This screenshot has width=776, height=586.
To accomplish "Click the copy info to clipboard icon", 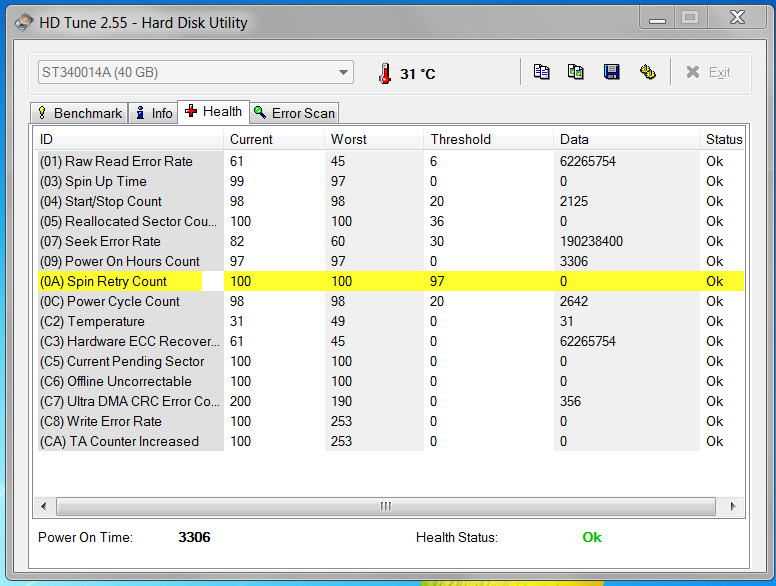I will tap(541, 72).
